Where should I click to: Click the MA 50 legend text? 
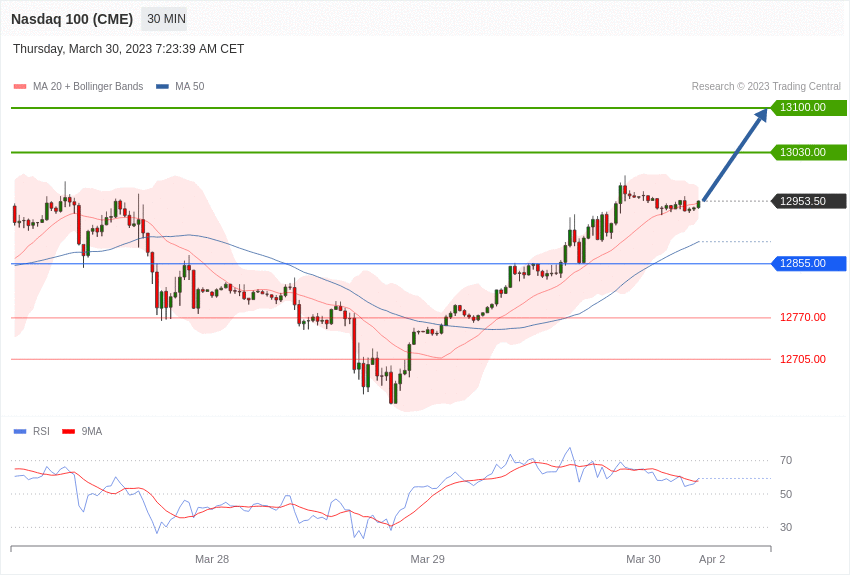click(190, 87)
